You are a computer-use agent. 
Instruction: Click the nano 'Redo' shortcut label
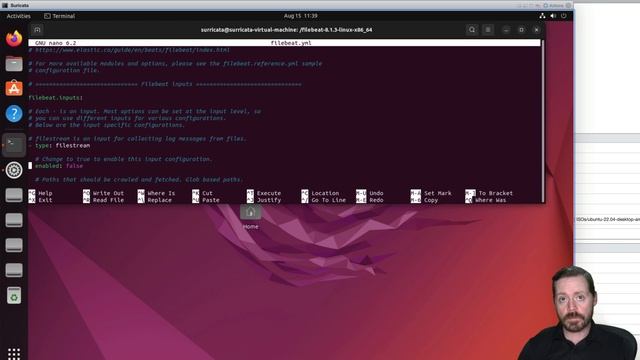point(376,200)
